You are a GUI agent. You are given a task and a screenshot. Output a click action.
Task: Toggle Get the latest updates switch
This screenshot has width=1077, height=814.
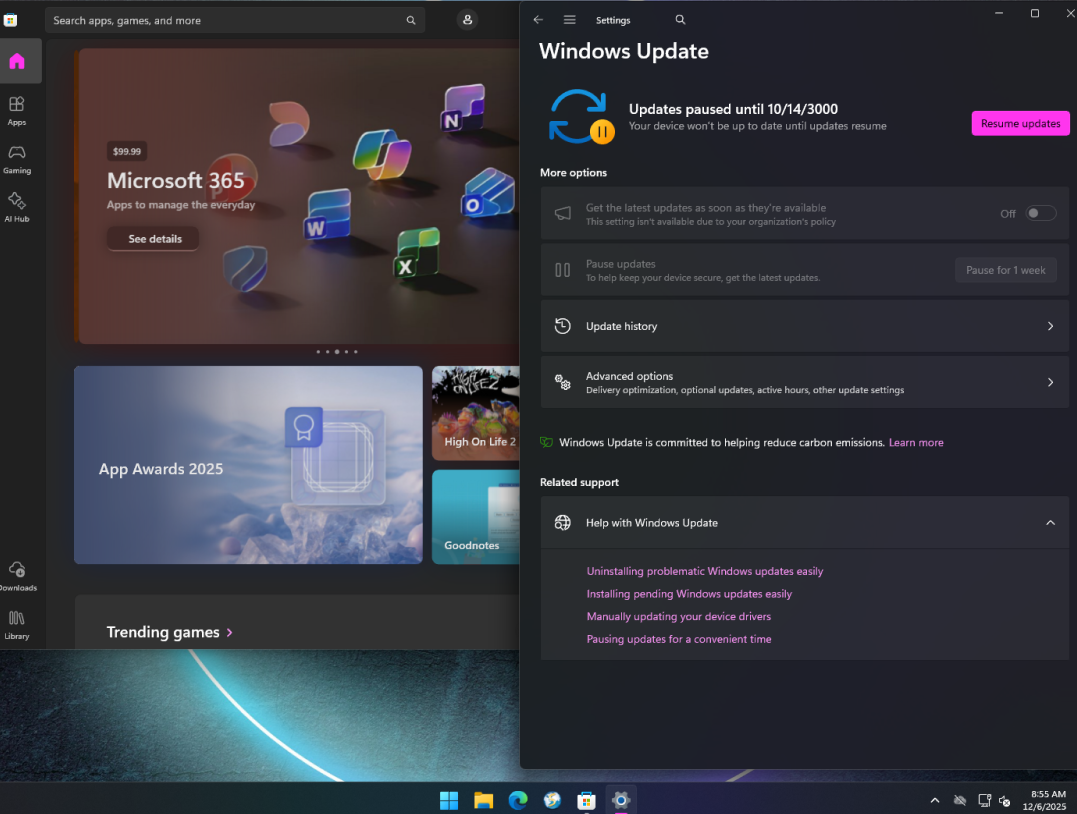click(x=1040, y=214)
